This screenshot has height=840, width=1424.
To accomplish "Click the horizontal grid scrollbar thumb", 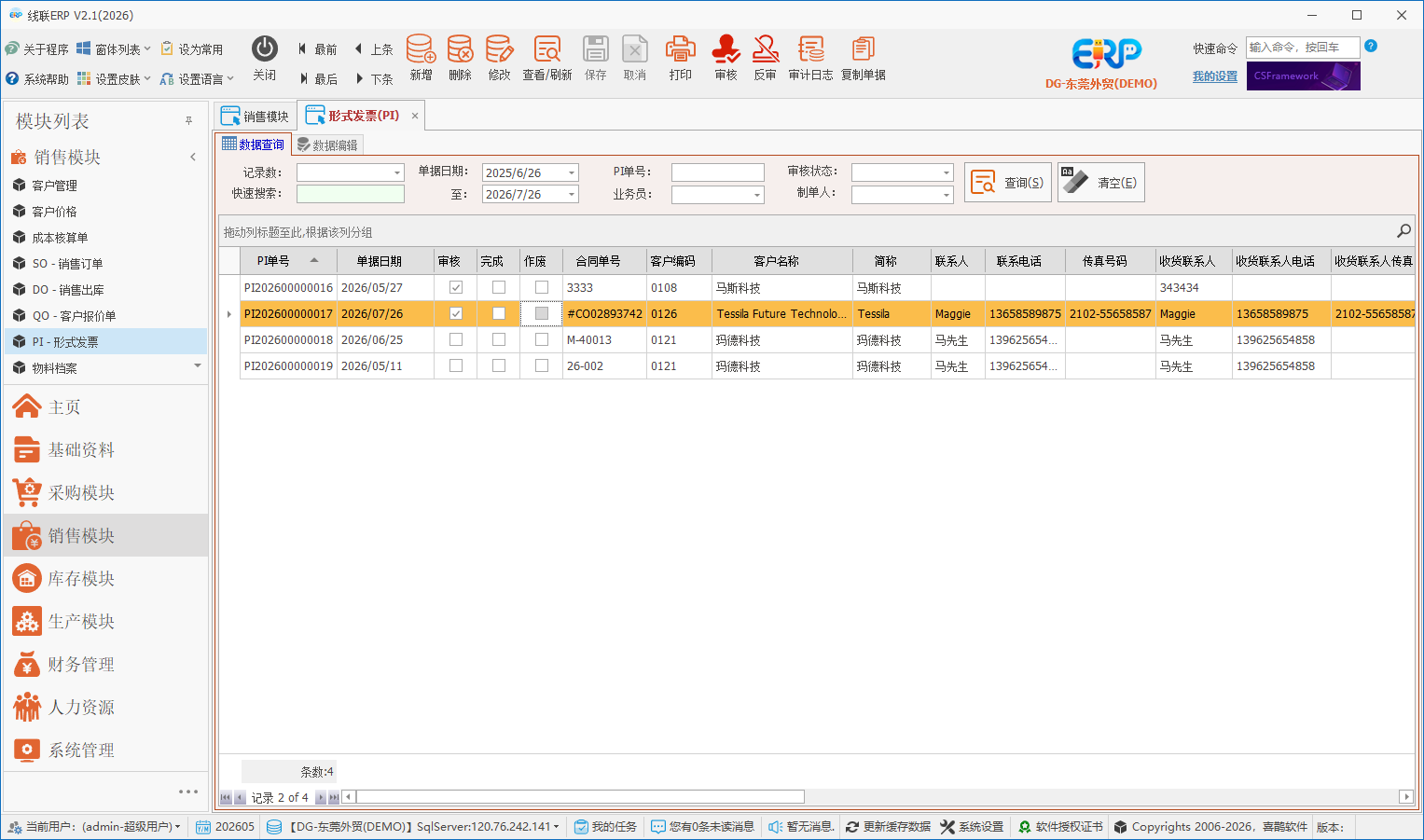I will point(580,797).
